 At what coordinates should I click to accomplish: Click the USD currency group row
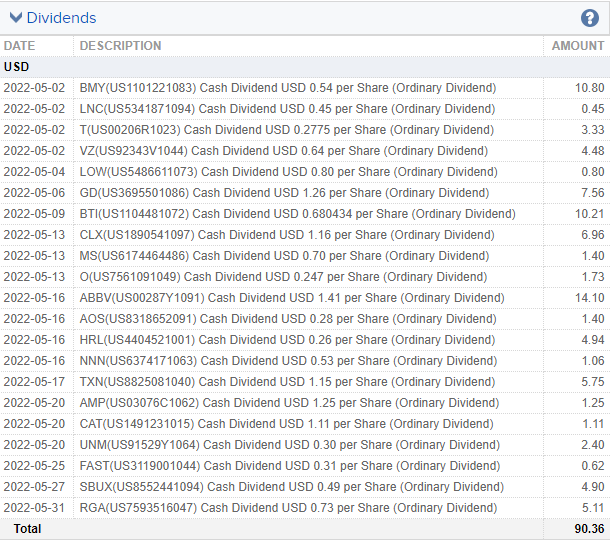pyautogui.click(x=305, y=67)
